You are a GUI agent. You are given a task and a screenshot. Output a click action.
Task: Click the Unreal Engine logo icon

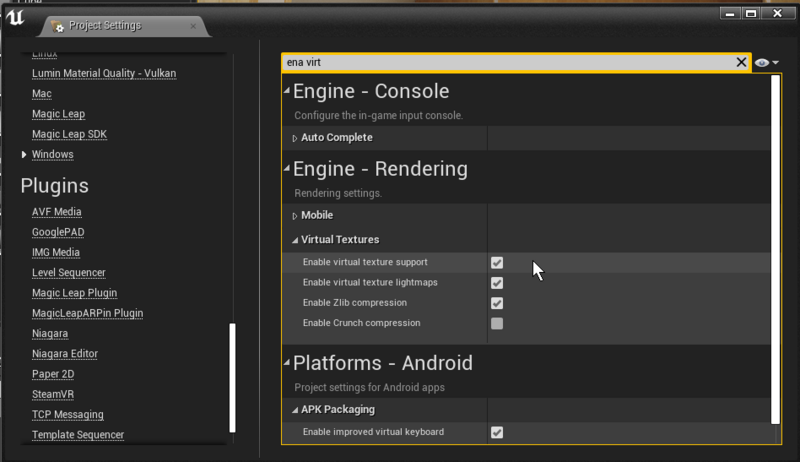click(x=15, y=18)
